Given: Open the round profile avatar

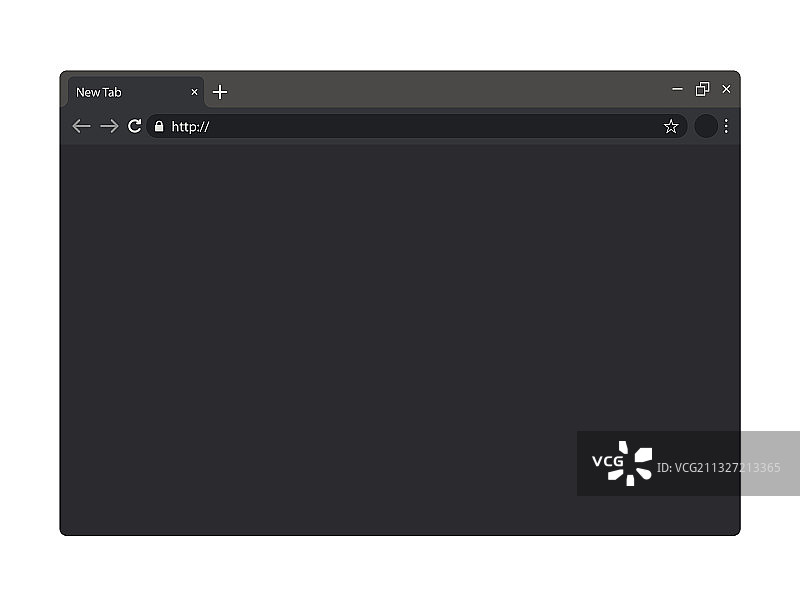Looking at the screenshot, I should (x=706, y=126).
